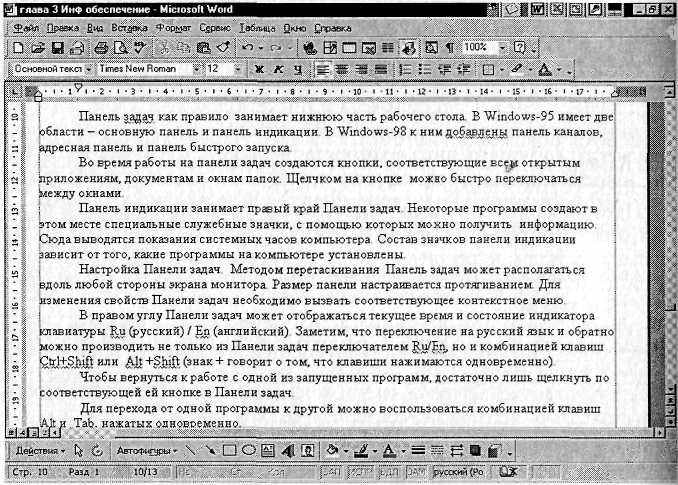Save document with the floppy disk icon

click(x=58, y=48)
